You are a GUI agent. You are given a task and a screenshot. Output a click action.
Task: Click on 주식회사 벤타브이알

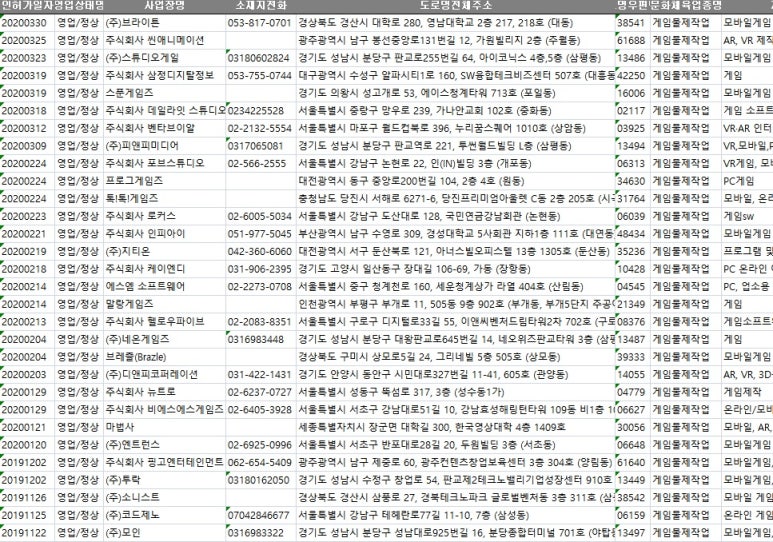pos(165,128)
